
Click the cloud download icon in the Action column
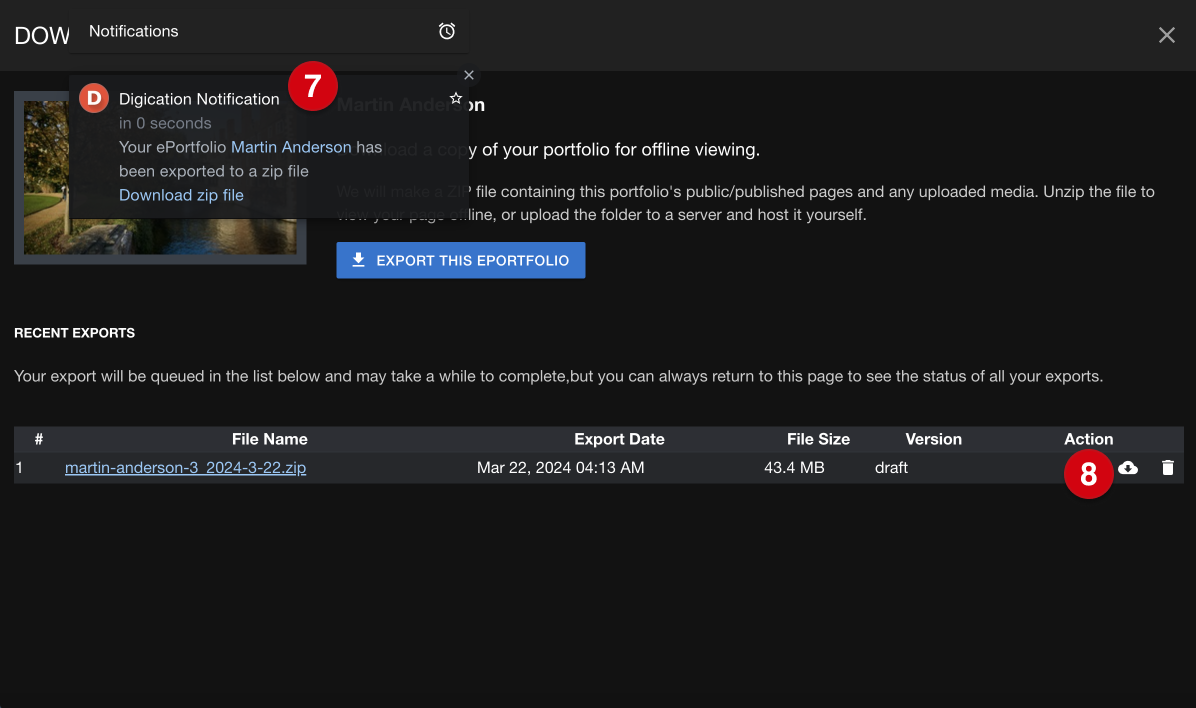click(1128, 468)
